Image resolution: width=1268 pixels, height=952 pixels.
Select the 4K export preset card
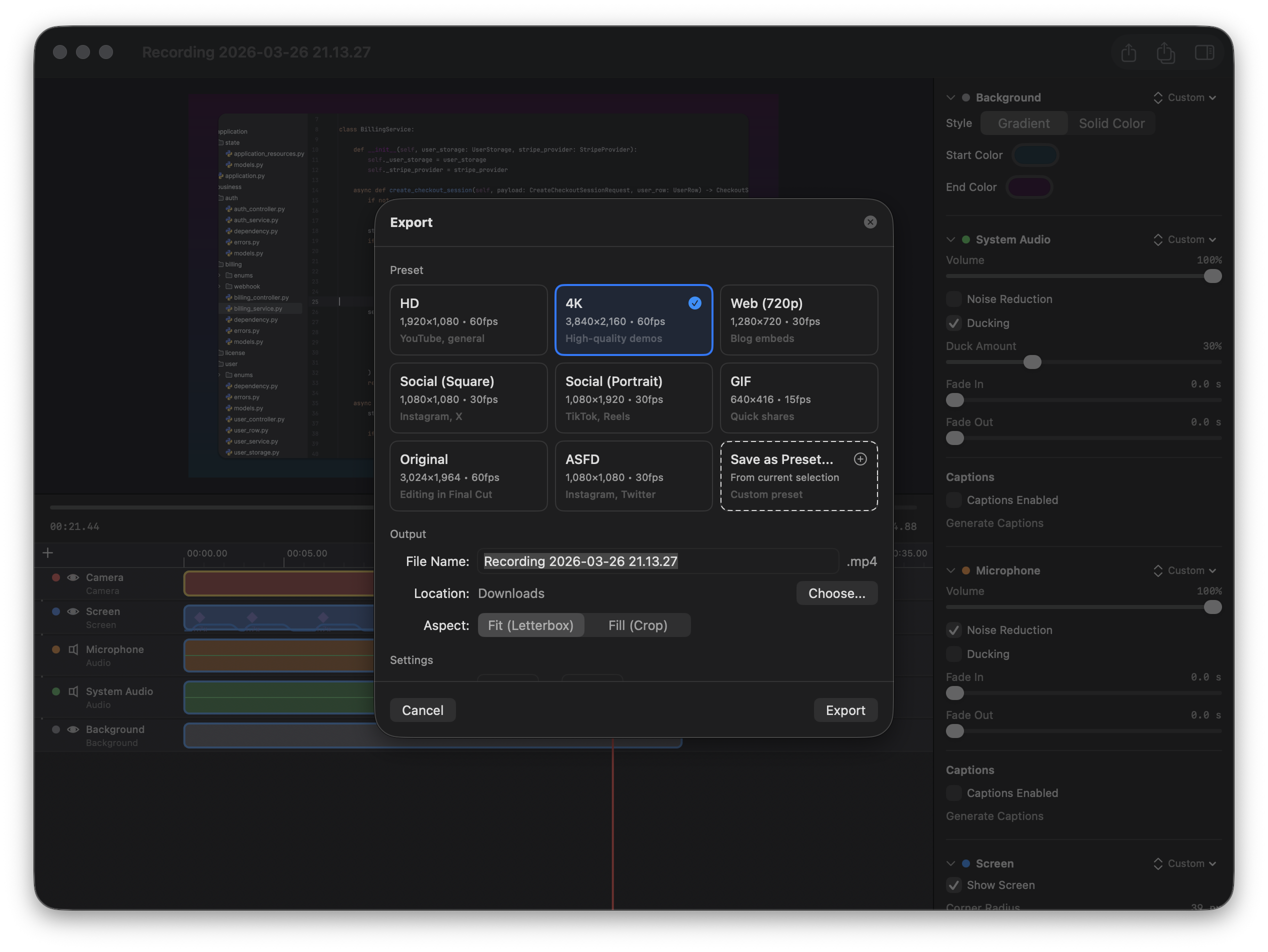[633, 320]
